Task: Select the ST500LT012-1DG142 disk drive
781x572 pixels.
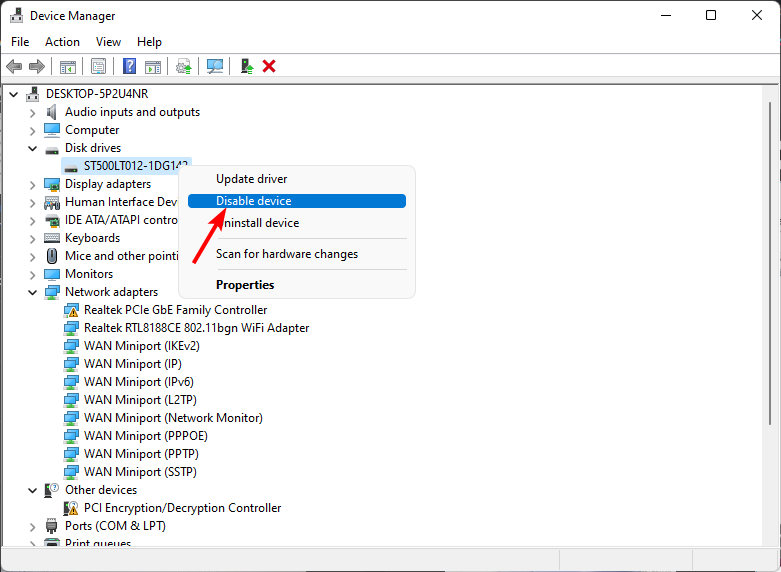Action: tap(127, 166)
